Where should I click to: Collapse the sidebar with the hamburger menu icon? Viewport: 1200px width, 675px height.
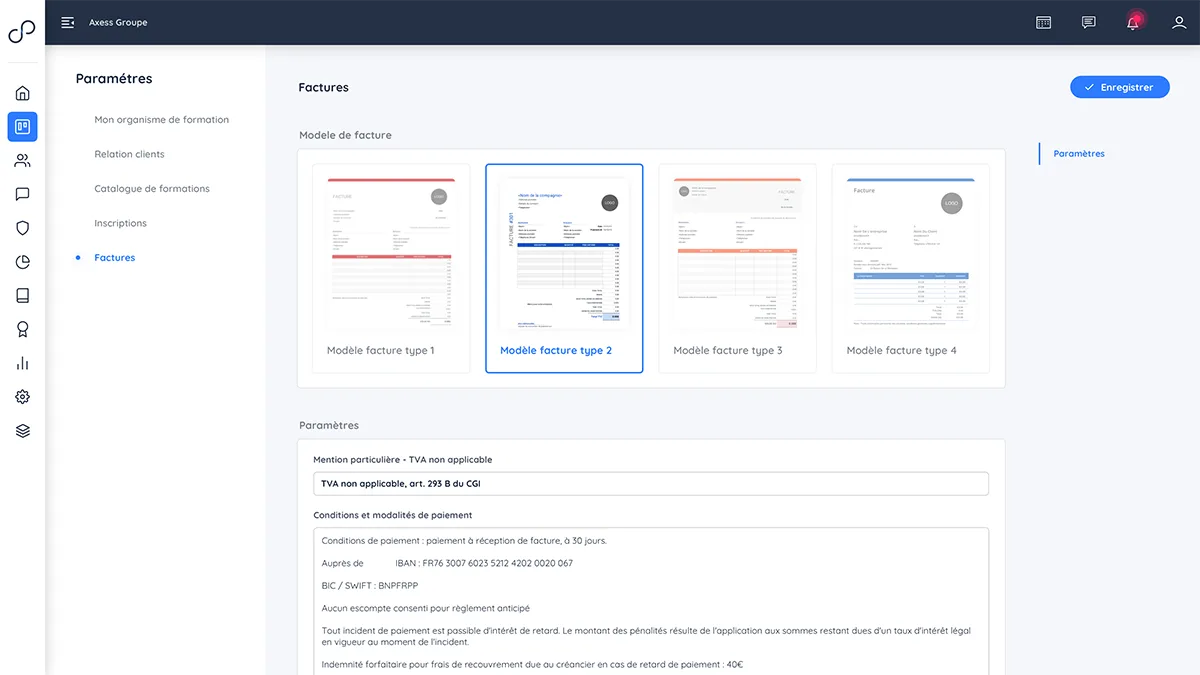coord(68,22)
